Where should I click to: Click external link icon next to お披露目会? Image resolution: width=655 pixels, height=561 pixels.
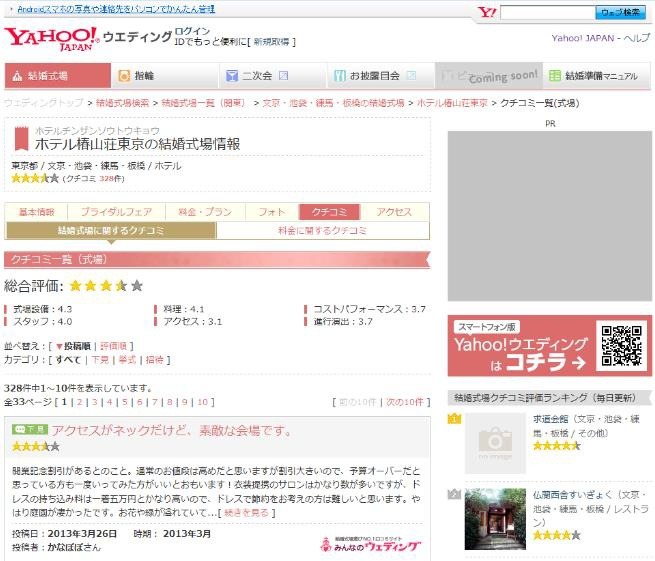coord(411,76)
